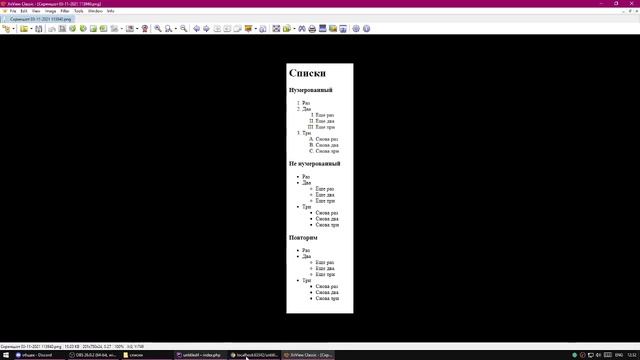Image resolution: width=640 pixels, height=360 pixels.
Task: Click the volume icon in system tray
Action: tap(599, 355)
